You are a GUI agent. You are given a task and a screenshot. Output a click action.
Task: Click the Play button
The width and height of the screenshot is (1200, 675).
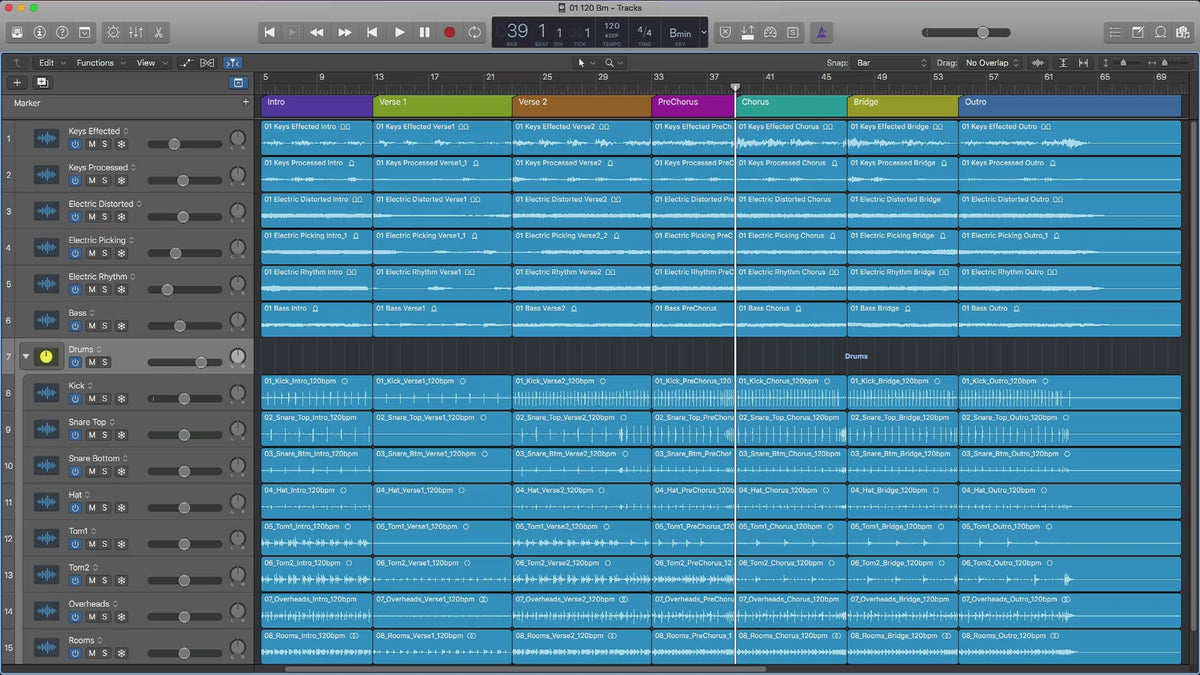399,32
